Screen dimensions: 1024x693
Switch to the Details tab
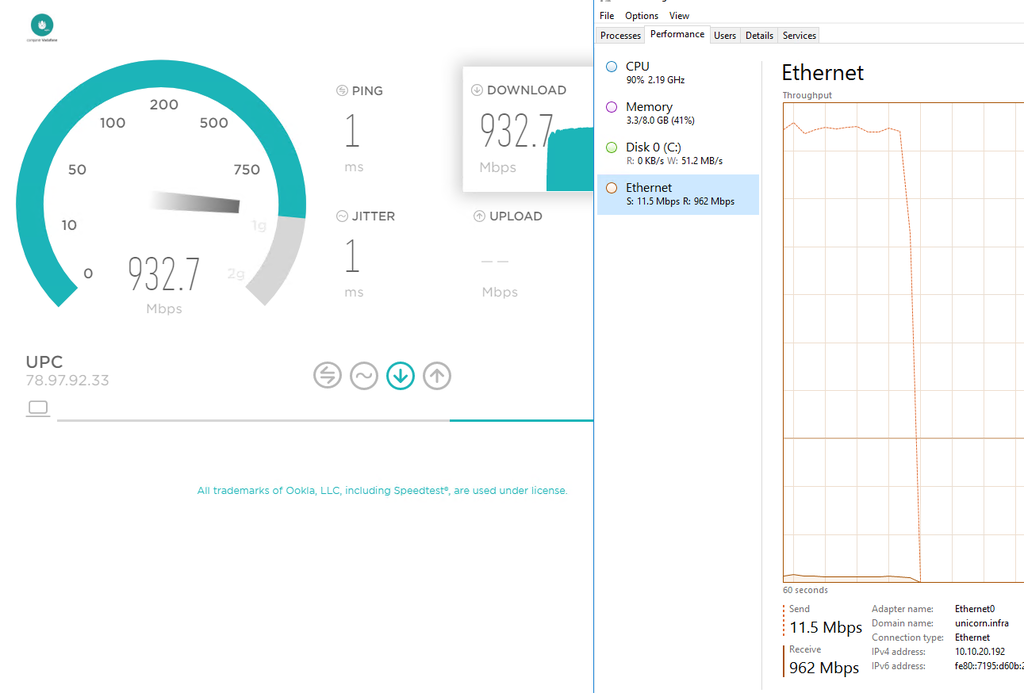(x=759, y=35)
